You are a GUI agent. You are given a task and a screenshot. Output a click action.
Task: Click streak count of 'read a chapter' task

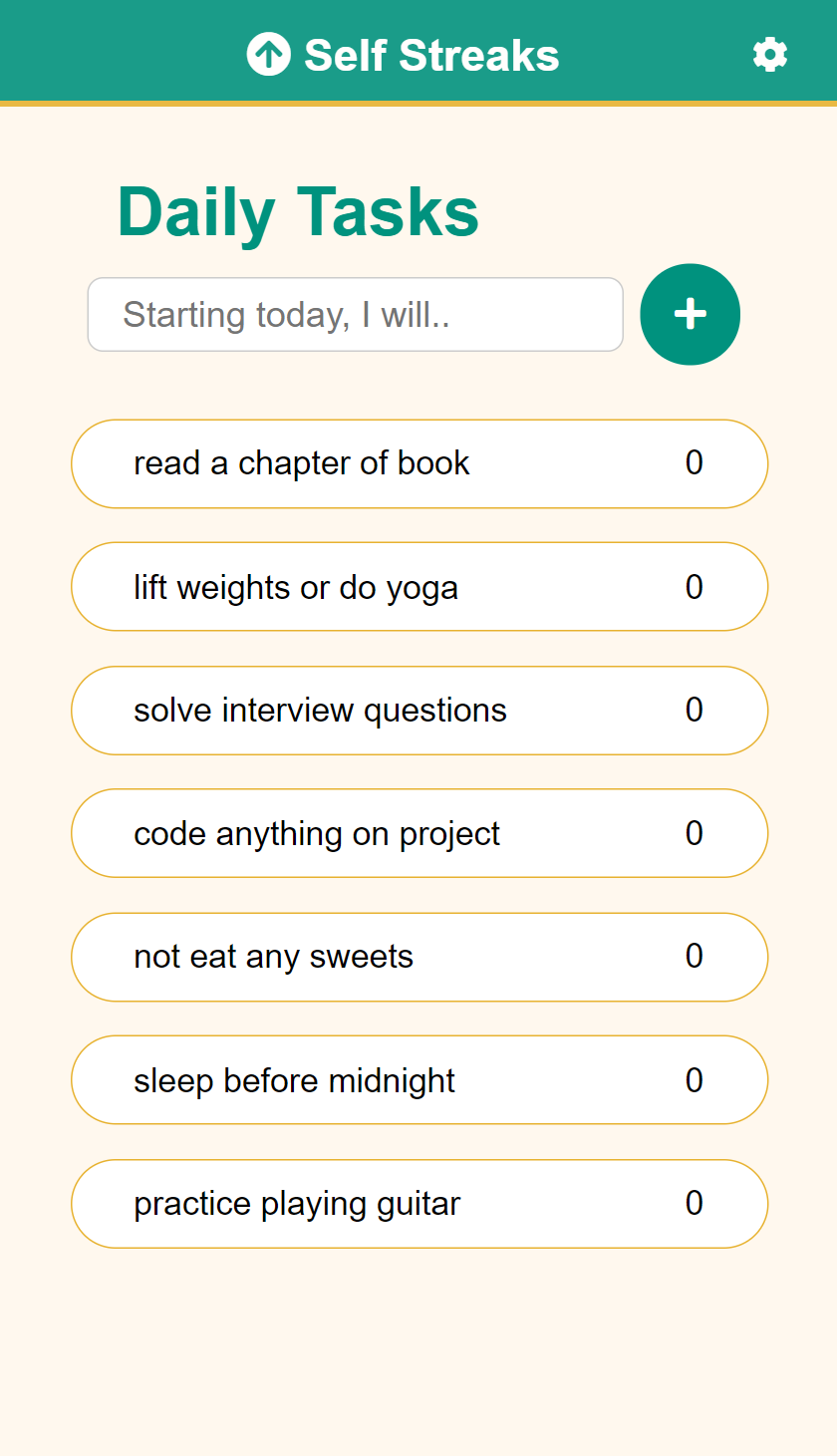(695, 463)
